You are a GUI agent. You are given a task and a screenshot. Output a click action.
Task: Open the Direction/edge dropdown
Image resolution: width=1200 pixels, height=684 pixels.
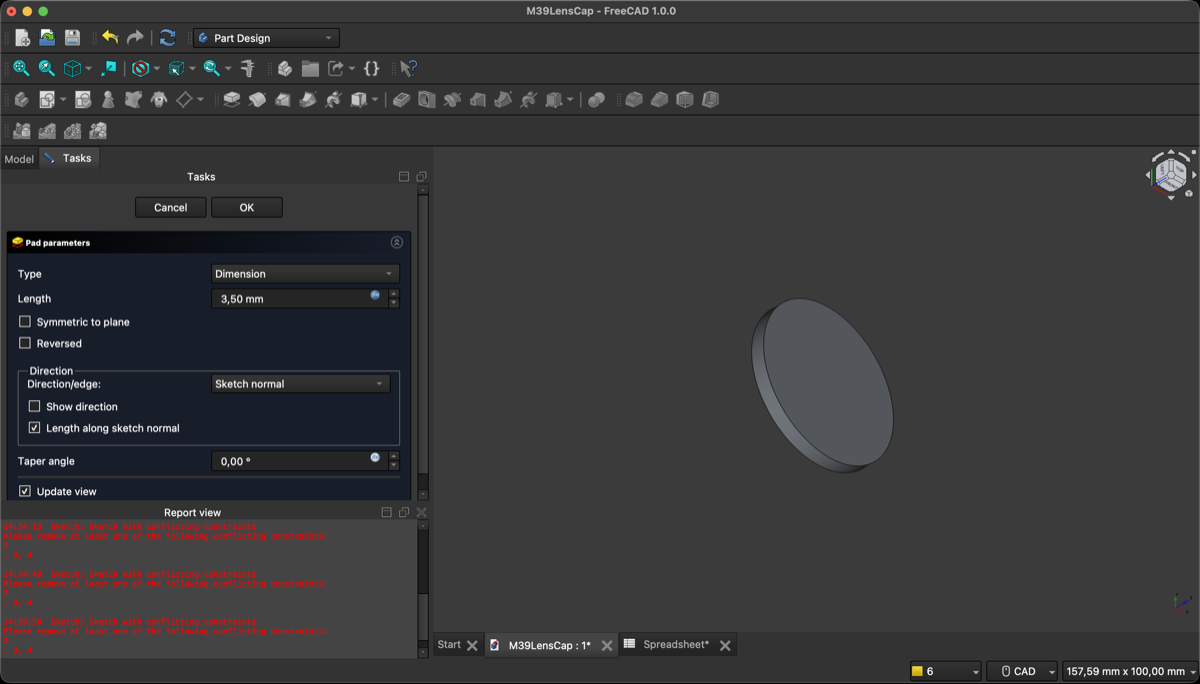(x=299, y=383)
